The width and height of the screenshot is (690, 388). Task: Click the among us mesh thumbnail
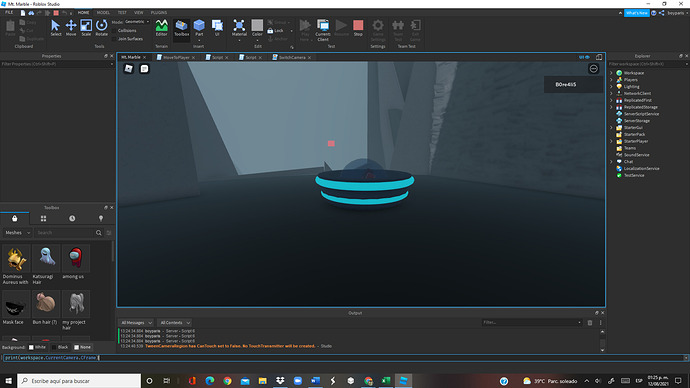(x=76, y=259)
